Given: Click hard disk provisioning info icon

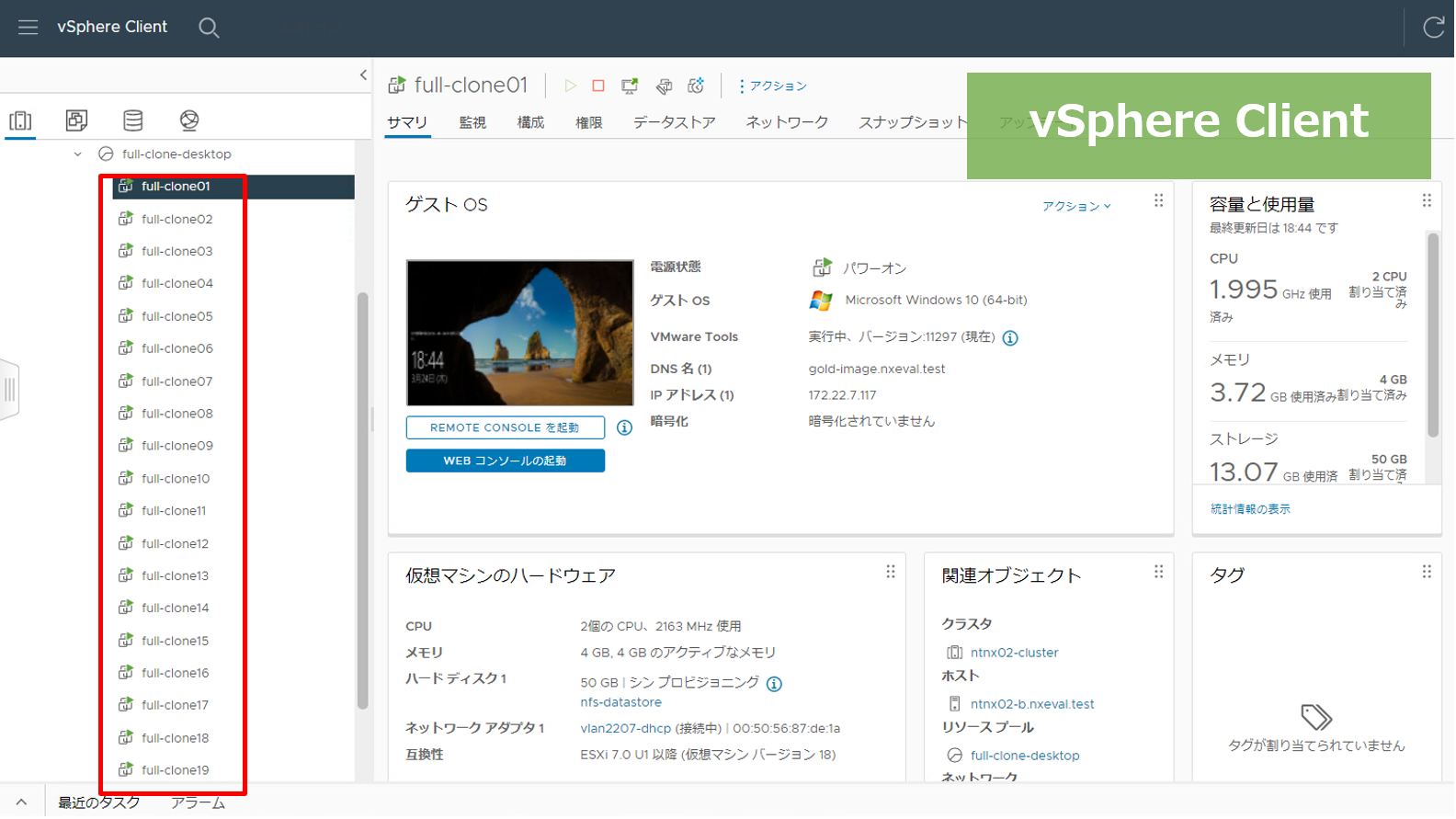Looking at the screenshot, I should [x=775, y=685].
